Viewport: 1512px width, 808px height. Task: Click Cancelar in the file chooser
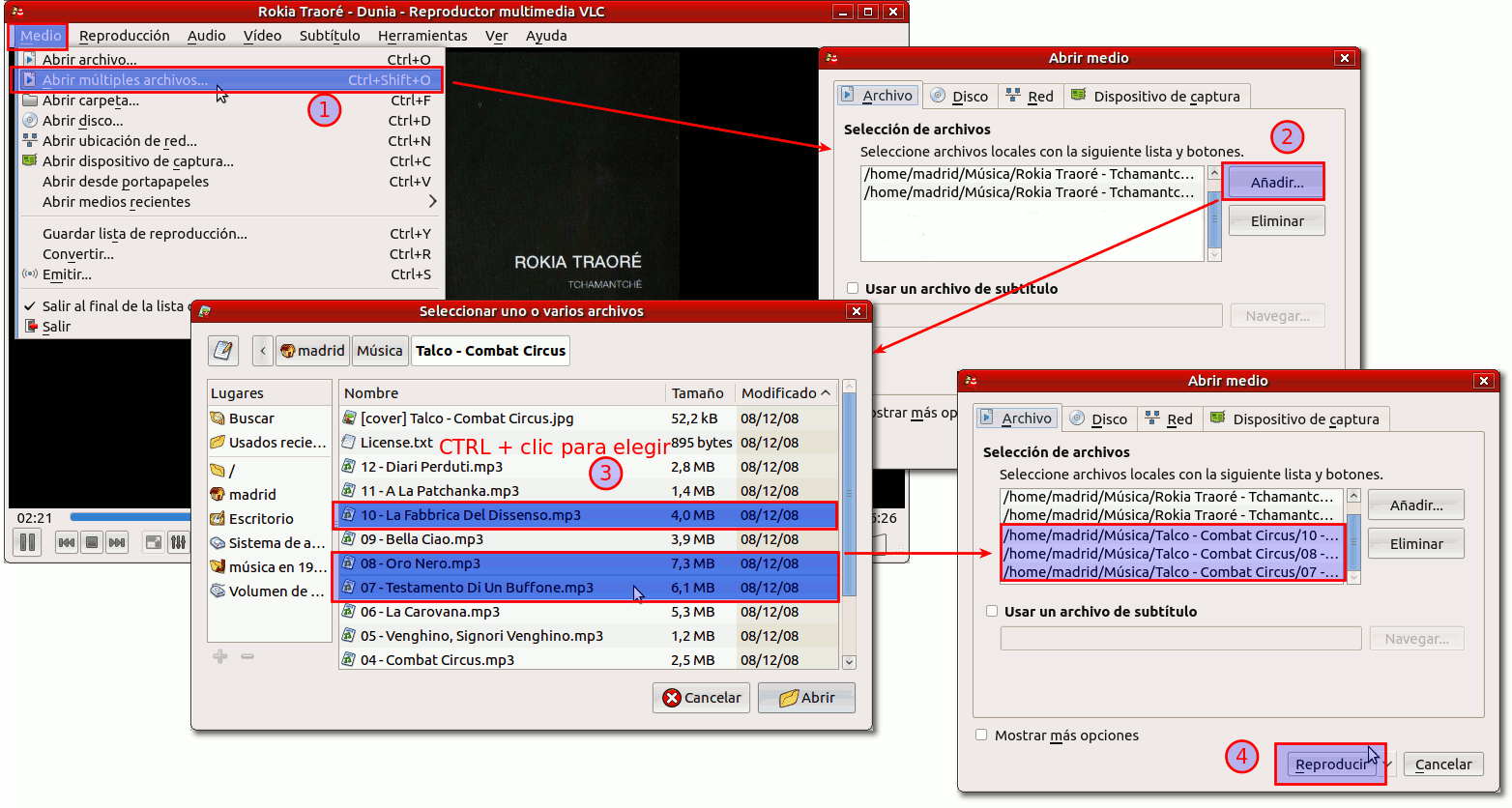click(x=701, y=698)
